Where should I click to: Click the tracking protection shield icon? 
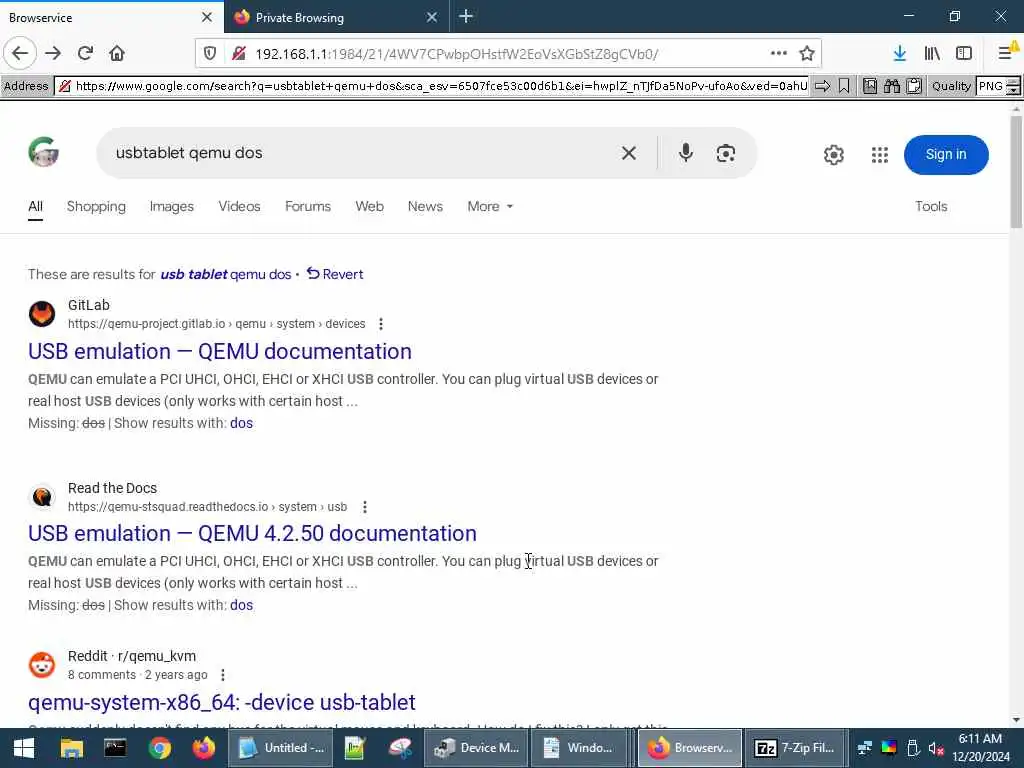coord(210,54)
